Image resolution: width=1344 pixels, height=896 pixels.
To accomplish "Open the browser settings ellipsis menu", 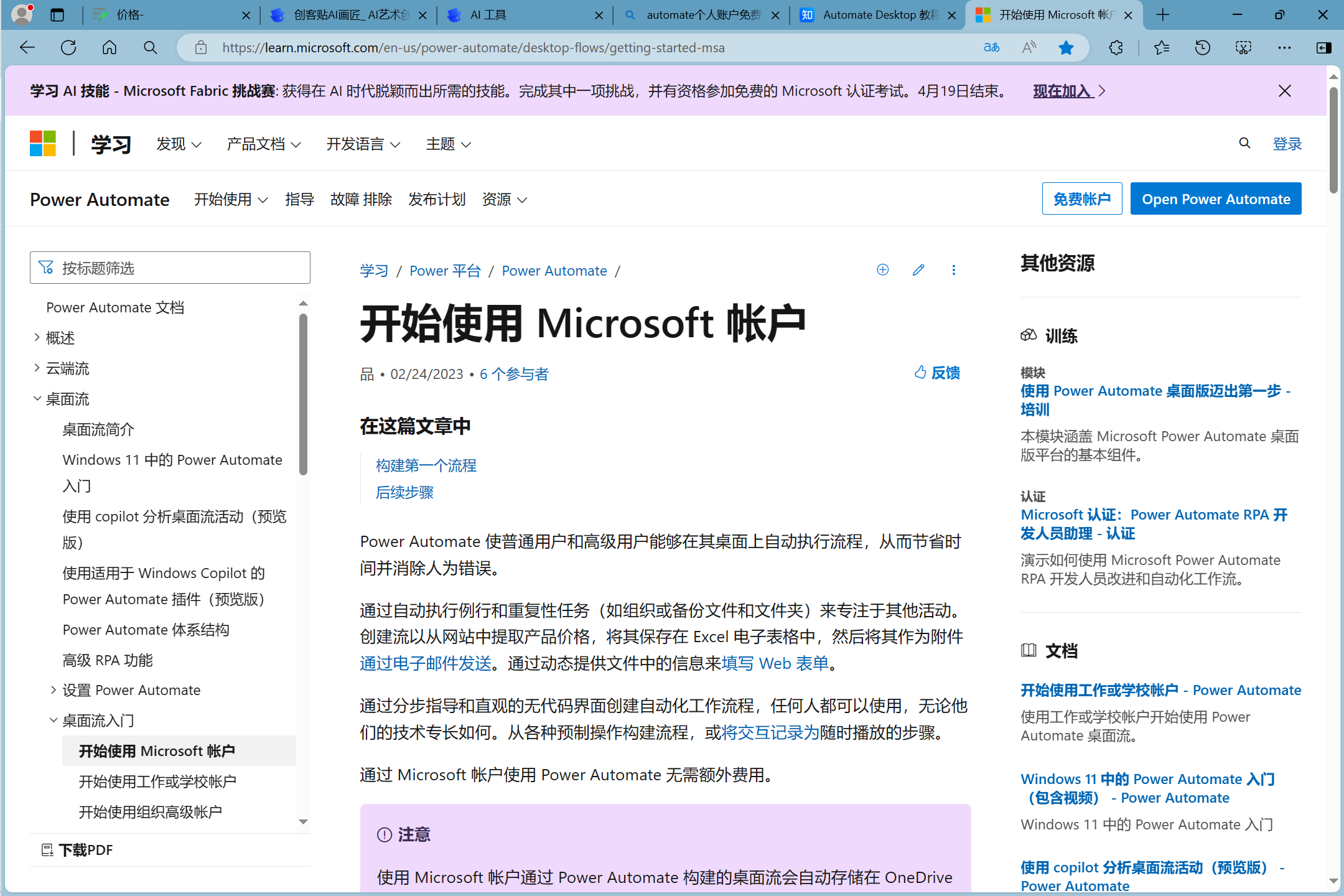I will (x=1284, y=48).
